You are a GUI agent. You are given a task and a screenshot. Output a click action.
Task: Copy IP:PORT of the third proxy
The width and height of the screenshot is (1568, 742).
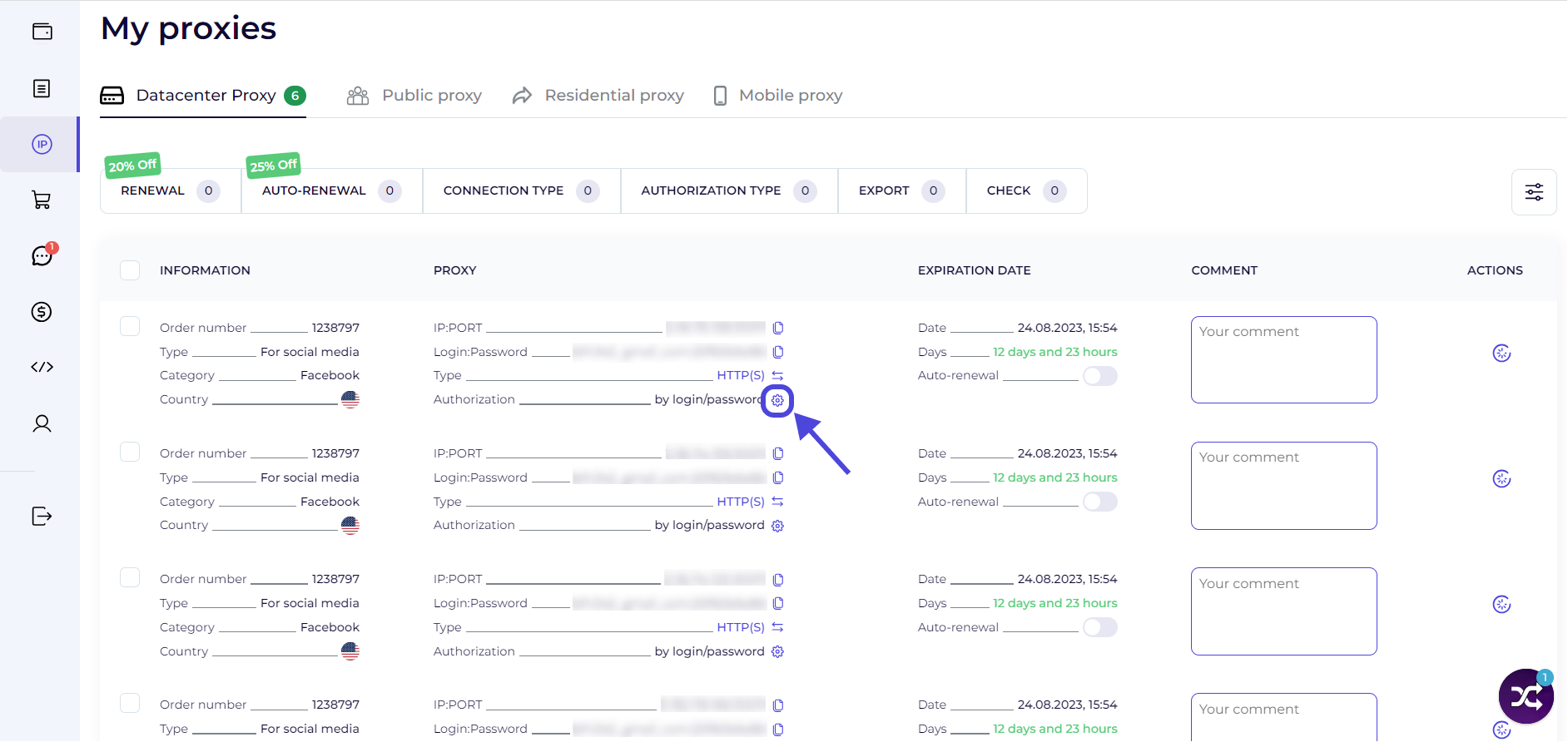pyautogui.click(x=778, y=580)
